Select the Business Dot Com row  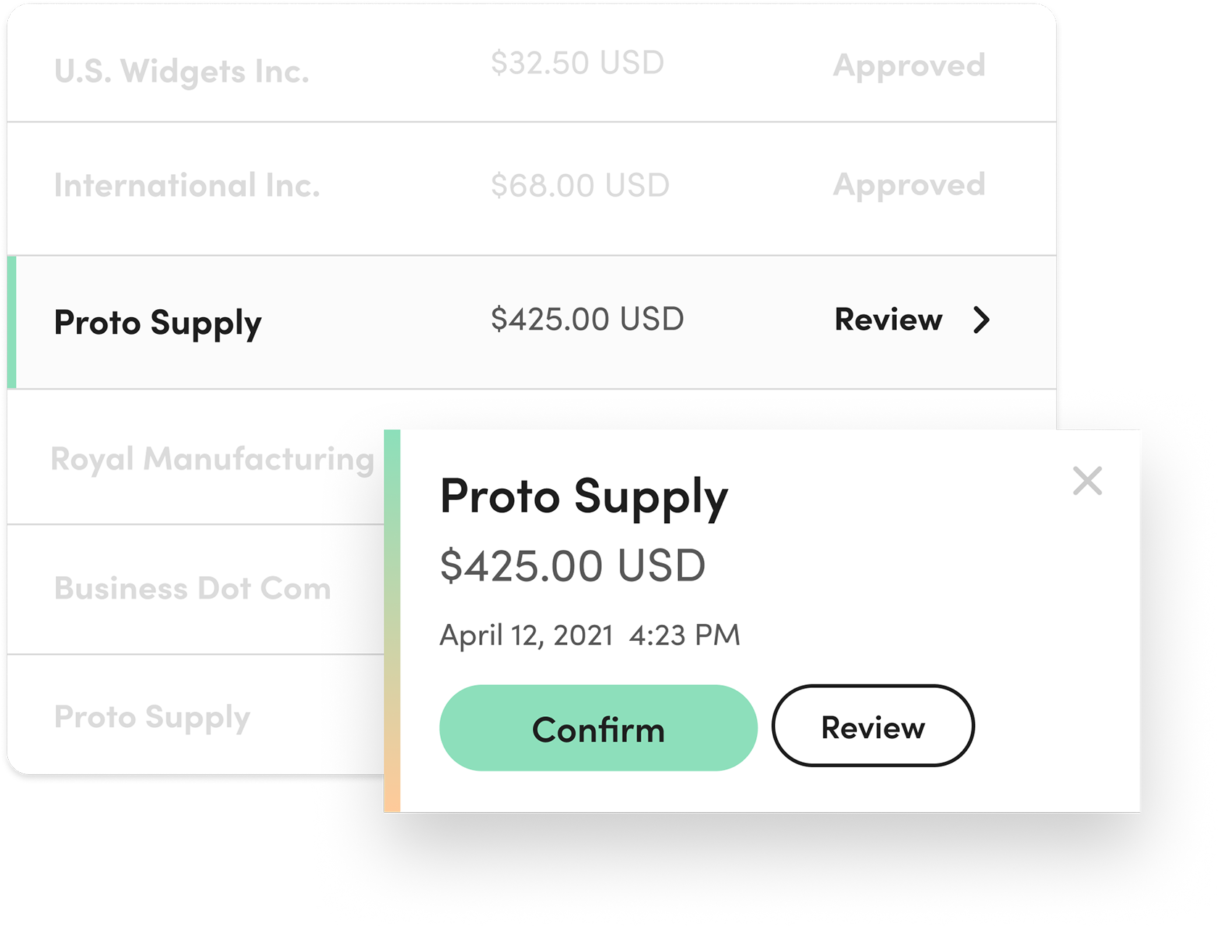[192, 588]
